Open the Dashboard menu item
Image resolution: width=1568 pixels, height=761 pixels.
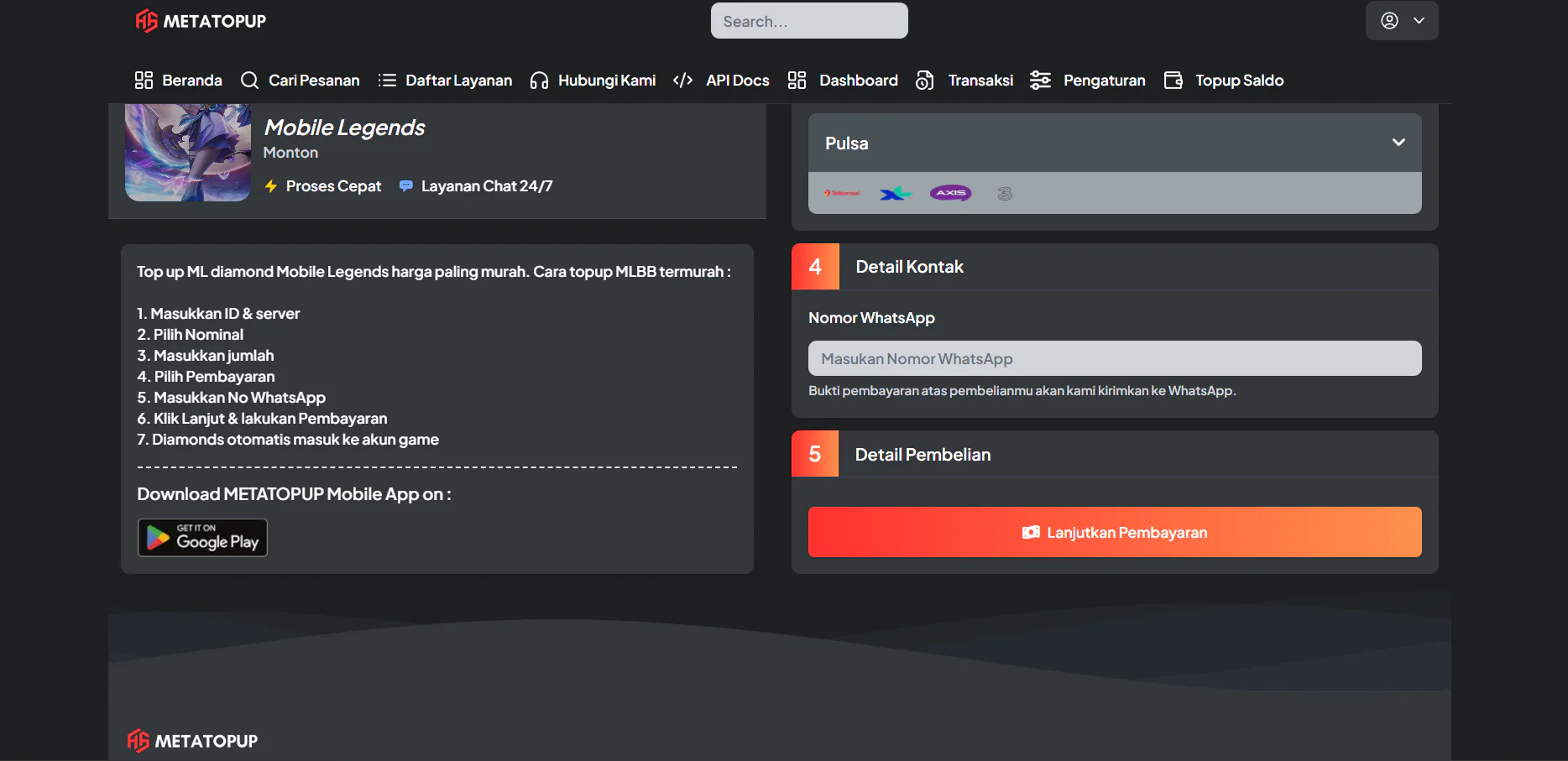click(x=843, y=81)
